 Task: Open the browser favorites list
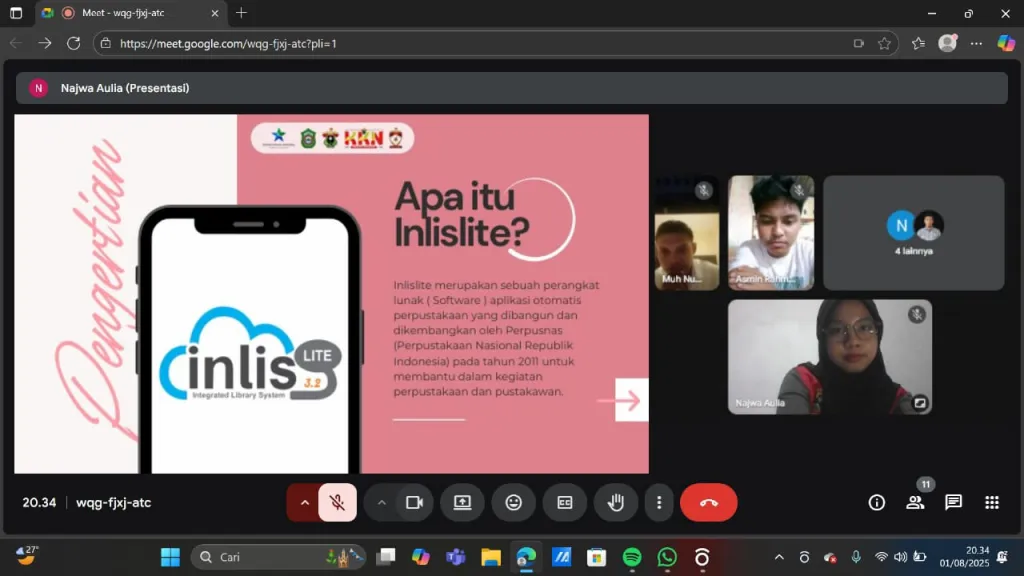918,44
